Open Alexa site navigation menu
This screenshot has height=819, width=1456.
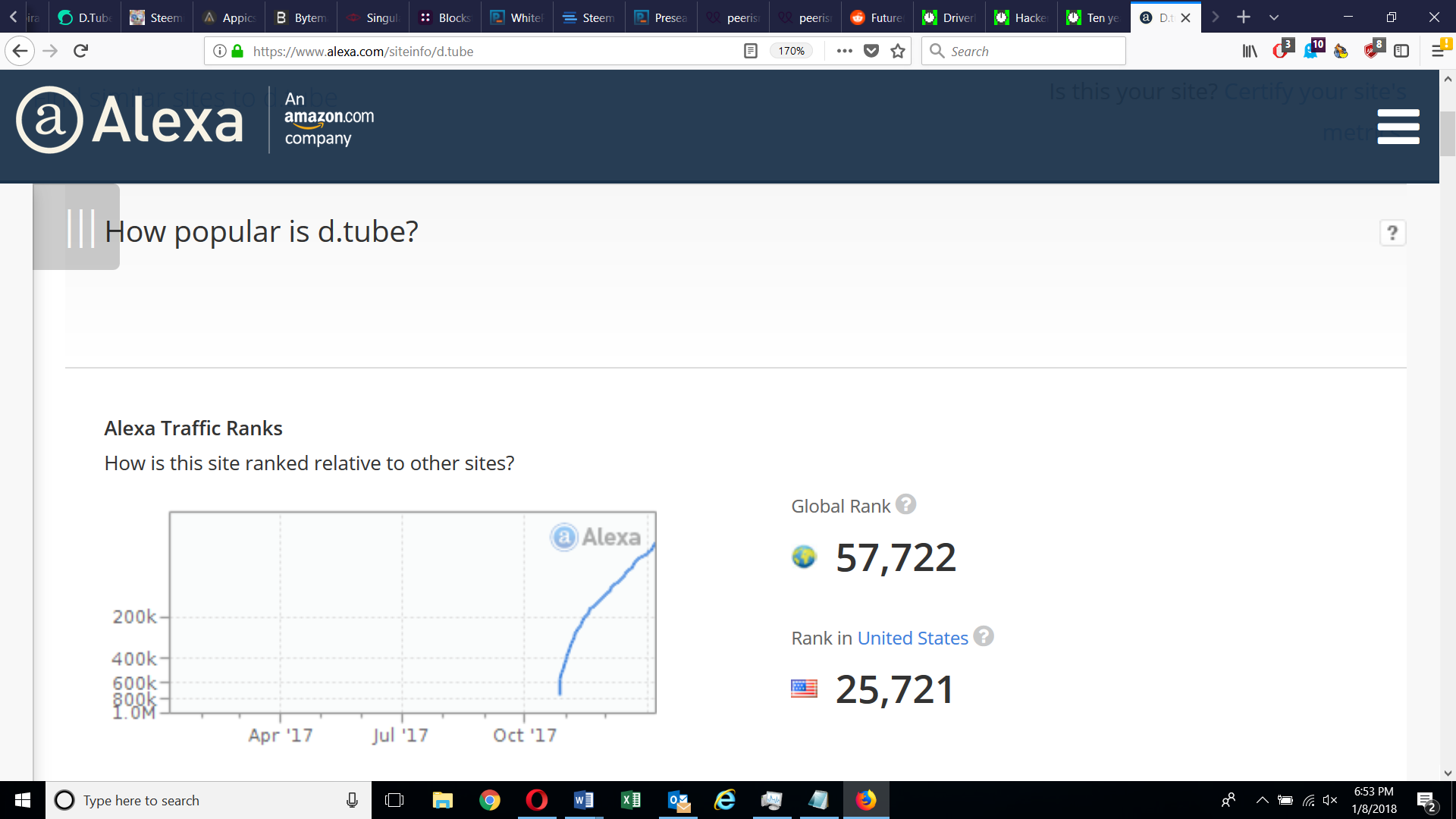[x=1398, y=127]
